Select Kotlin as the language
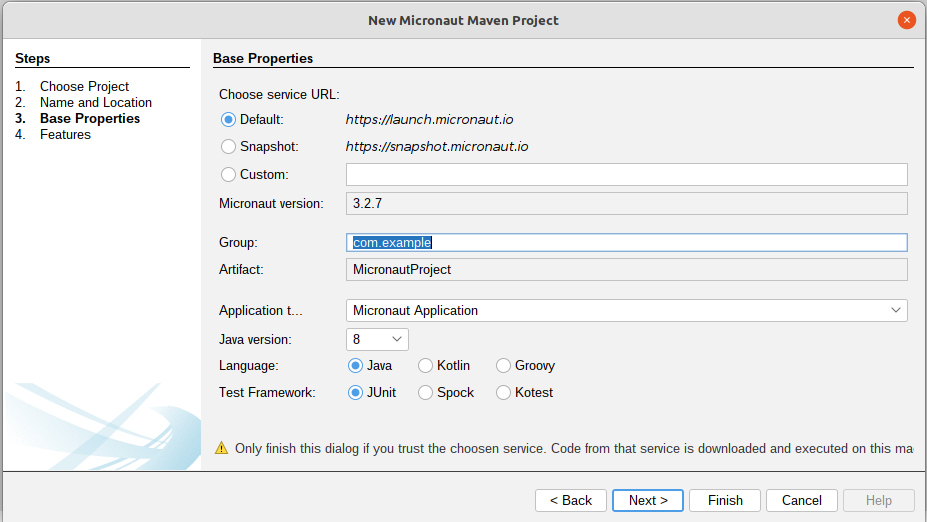This screenshot has width=927, height=522. (426, 366)
